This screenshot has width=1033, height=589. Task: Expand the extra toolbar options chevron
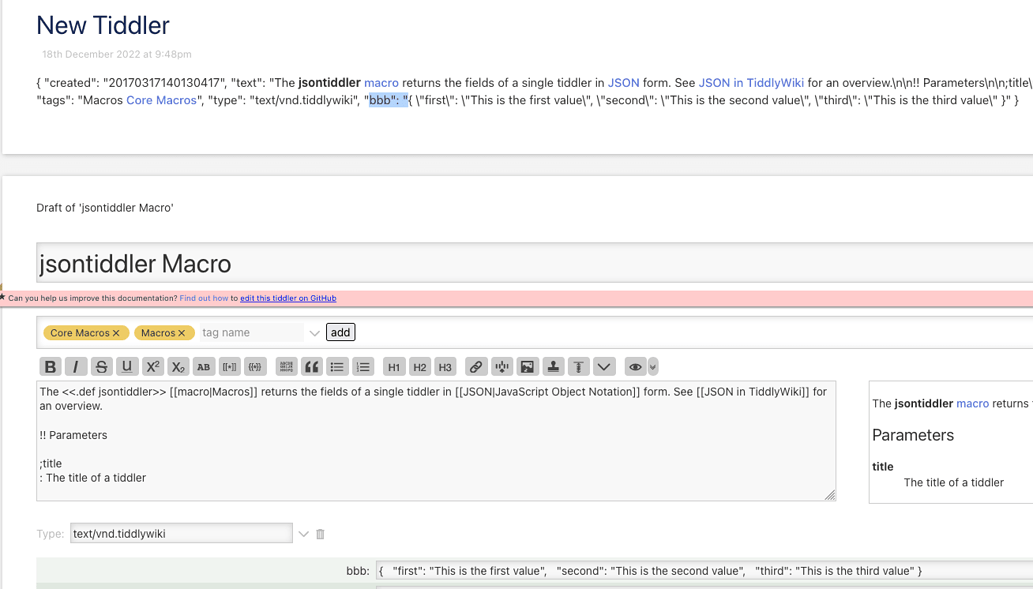(x=604, y=366)
